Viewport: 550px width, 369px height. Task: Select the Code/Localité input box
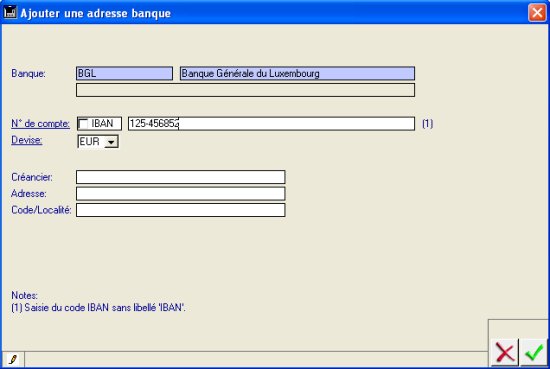tap(181, 210)
